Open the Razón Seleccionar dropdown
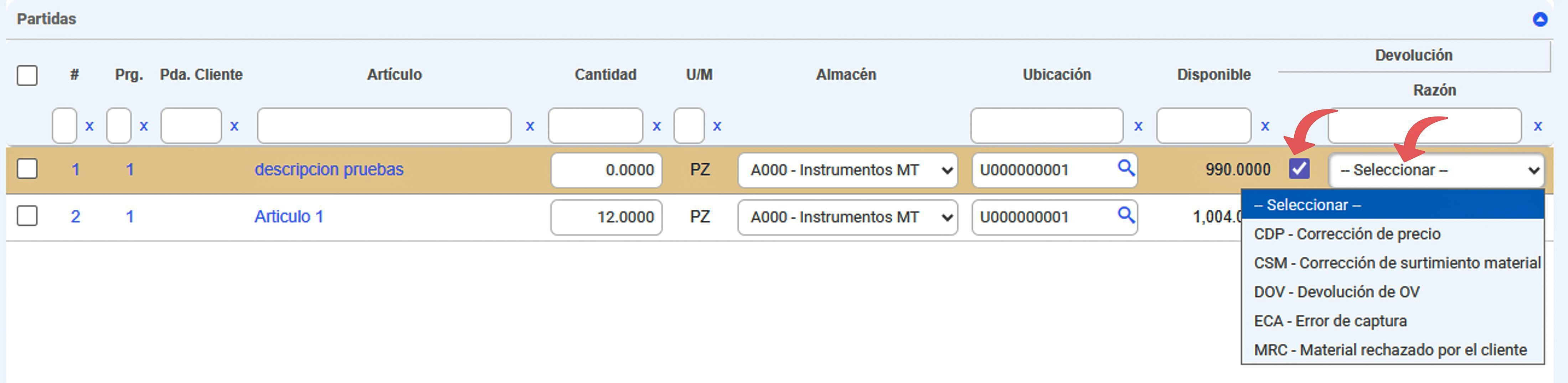The width and height of the screenshot is (1568, 383). pos(1436,170)
